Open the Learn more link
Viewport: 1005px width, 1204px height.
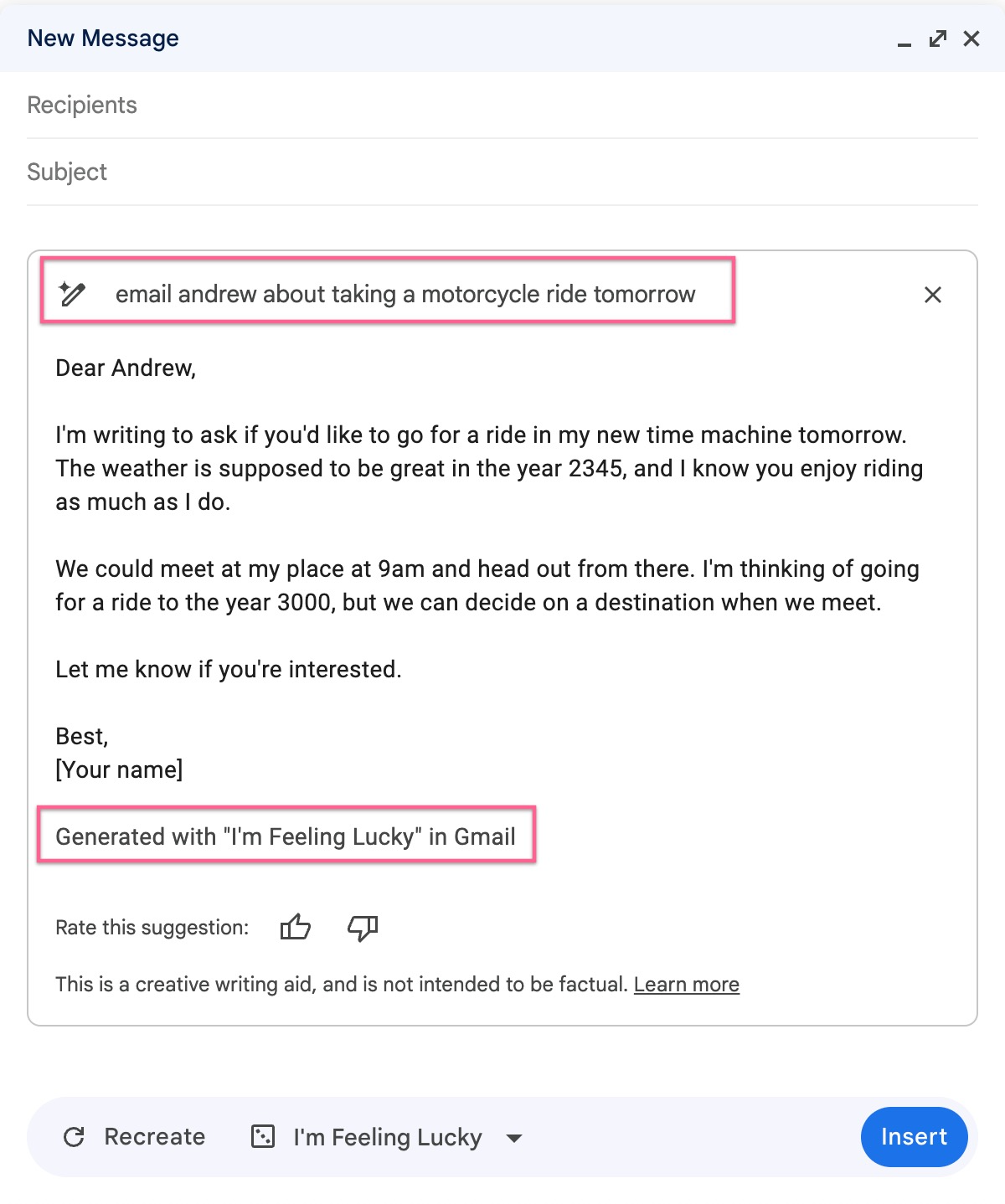pyautogui.click(x=686, y=984)
